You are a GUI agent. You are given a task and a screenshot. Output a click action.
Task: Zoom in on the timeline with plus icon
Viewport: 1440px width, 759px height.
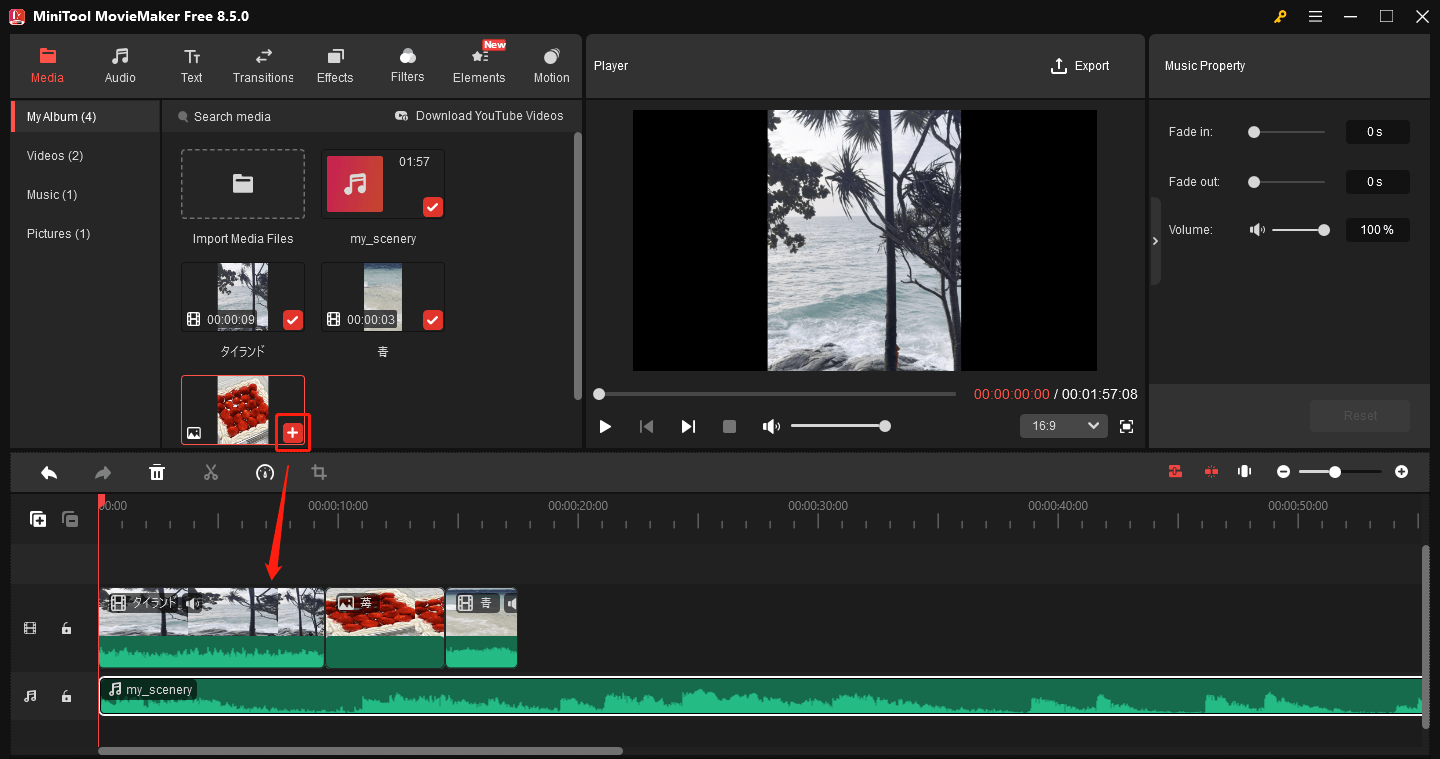coord(1401,471)
